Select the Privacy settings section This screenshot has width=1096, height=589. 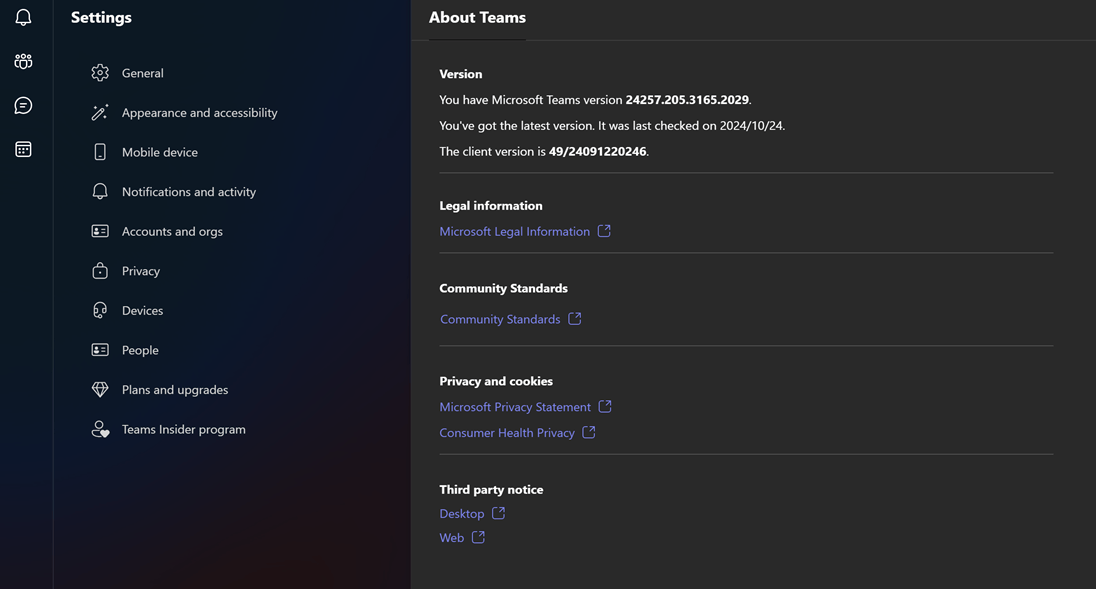(140, 270)
